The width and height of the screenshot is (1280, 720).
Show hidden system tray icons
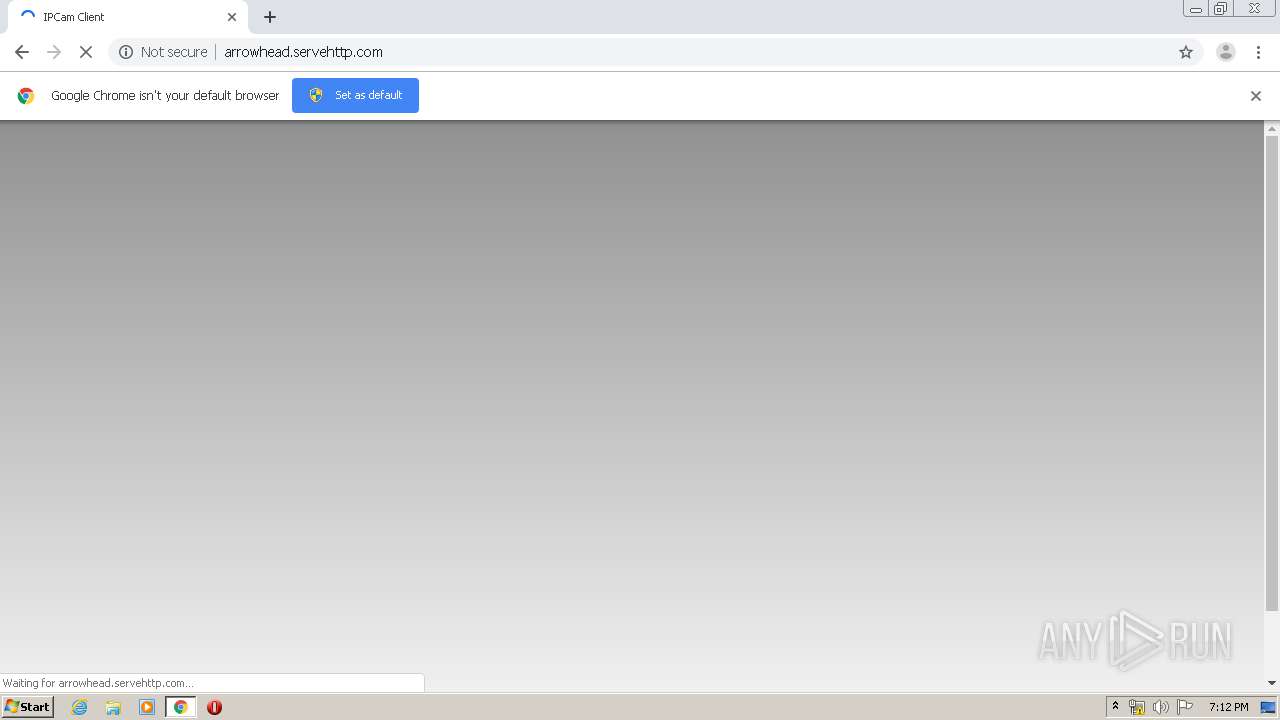click(1115, 707)
